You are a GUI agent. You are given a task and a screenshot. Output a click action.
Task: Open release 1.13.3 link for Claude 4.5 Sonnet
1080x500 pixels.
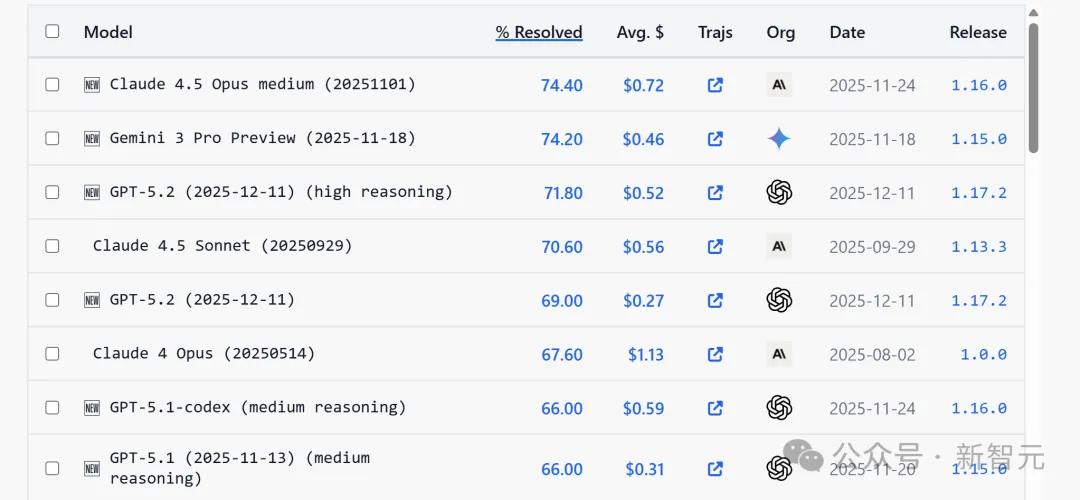click(978, 246)
